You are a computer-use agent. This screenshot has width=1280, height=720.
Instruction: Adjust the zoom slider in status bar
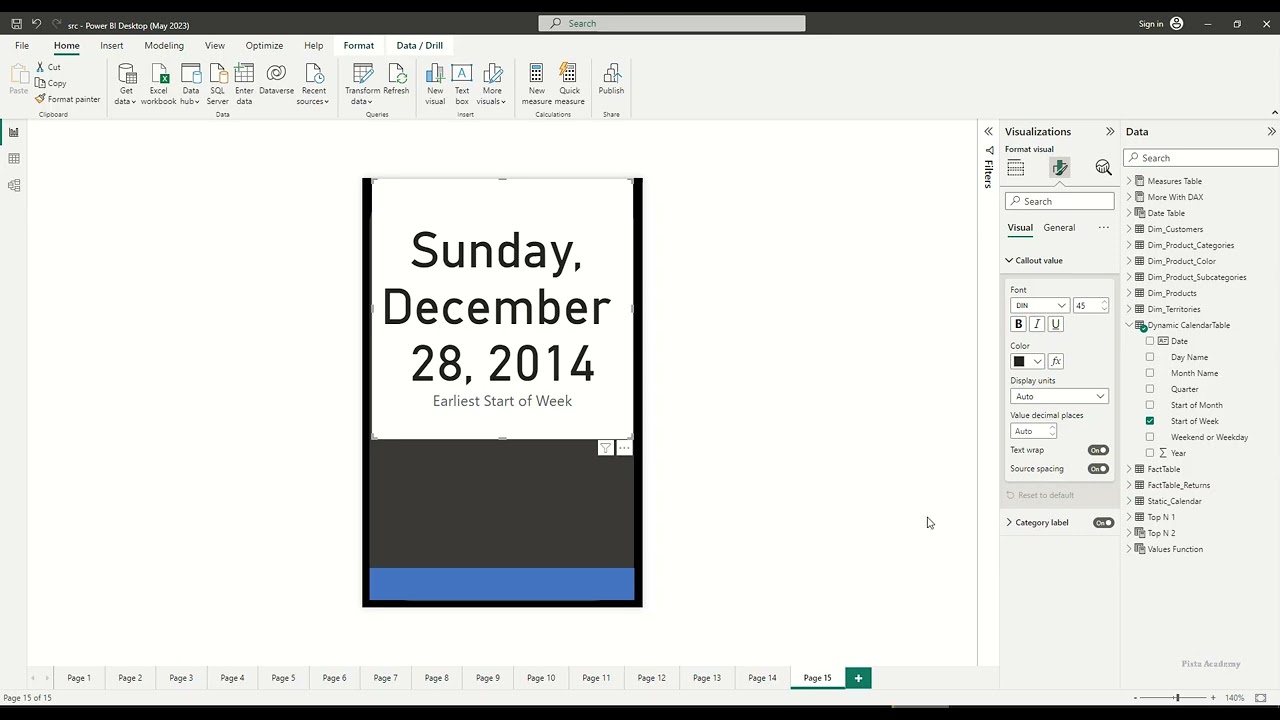(x=1177, y=698)
